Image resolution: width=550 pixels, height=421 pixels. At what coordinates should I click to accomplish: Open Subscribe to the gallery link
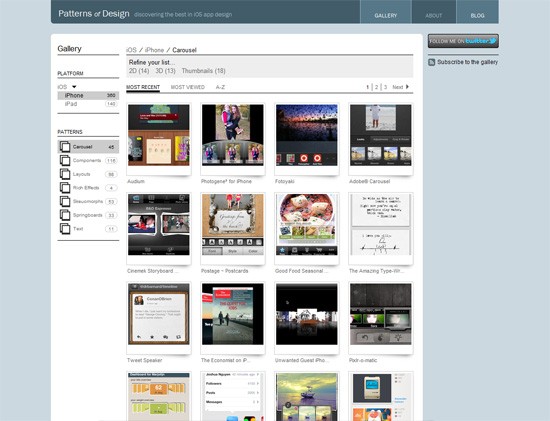click(x=467, y=62)
